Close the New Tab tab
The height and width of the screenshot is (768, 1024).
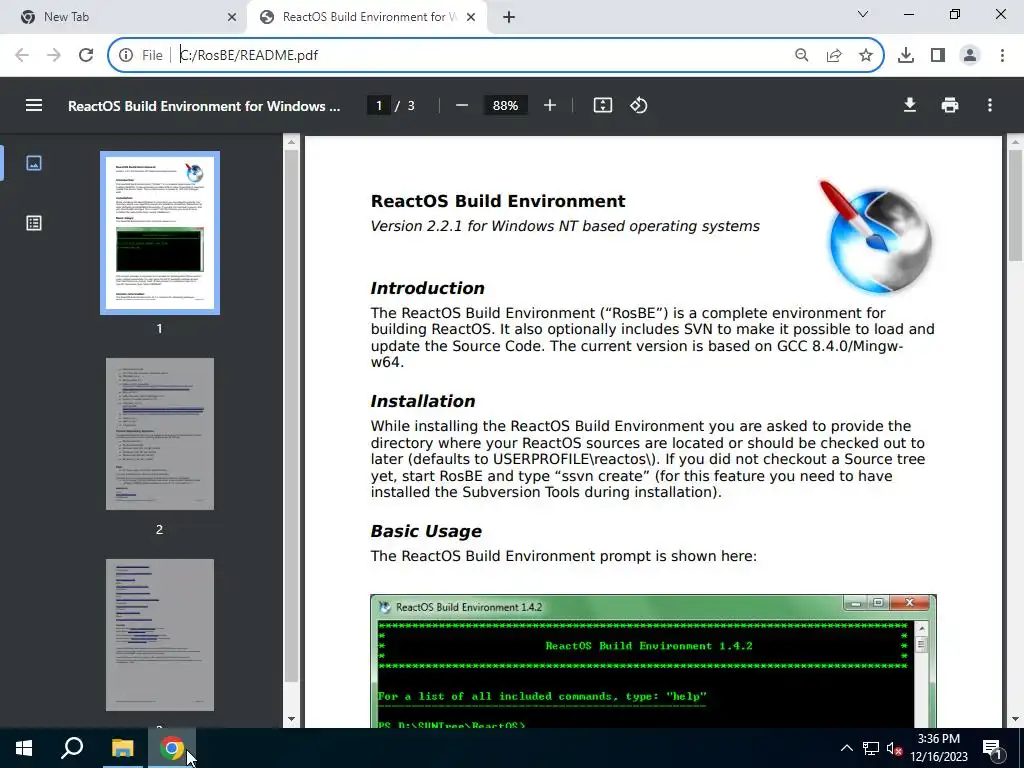tap(232, 17)
